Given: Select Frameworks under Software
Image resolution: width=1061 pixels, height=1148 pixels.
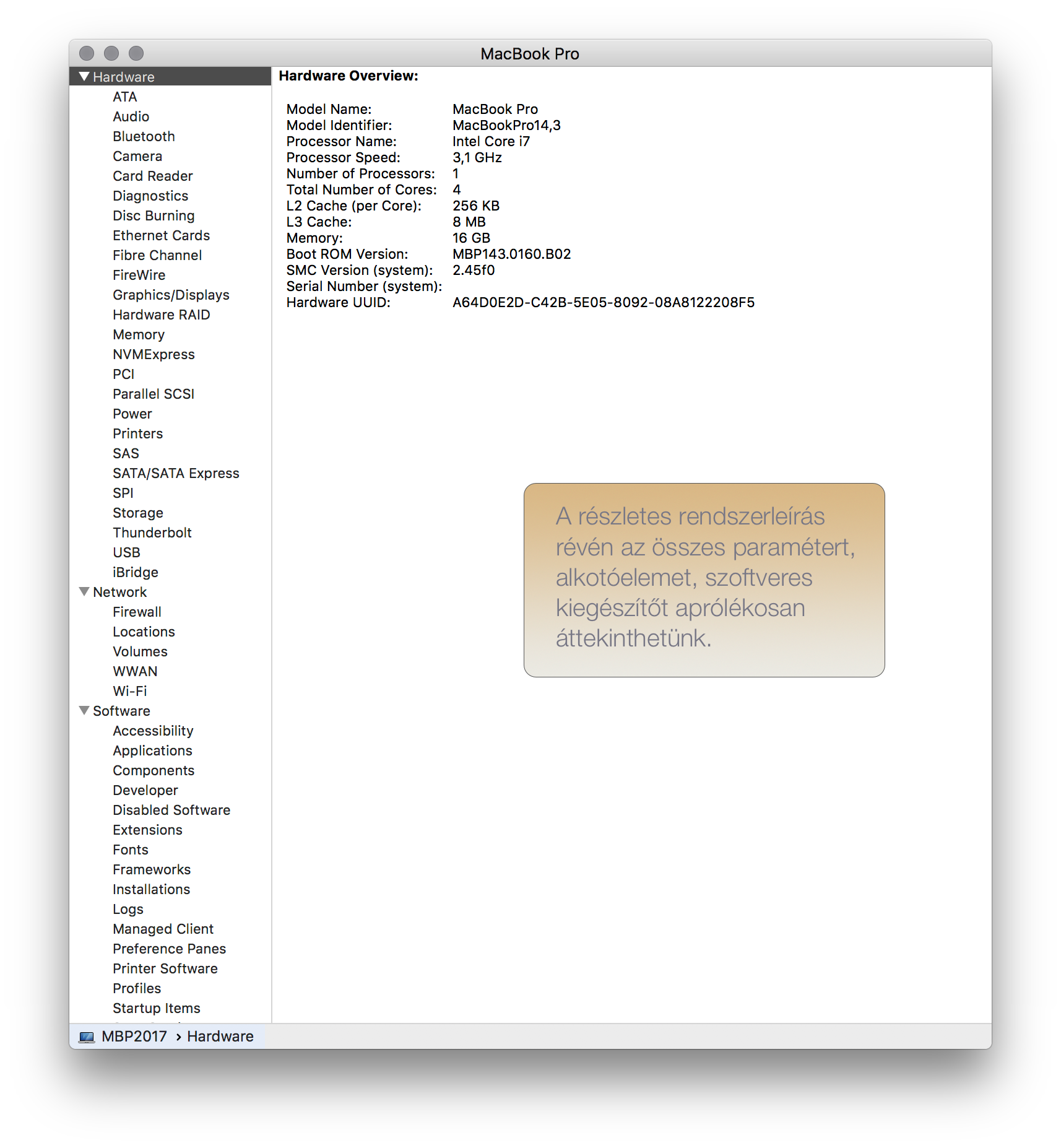Looking at the screenshot, I should click(x=152, y=869).
